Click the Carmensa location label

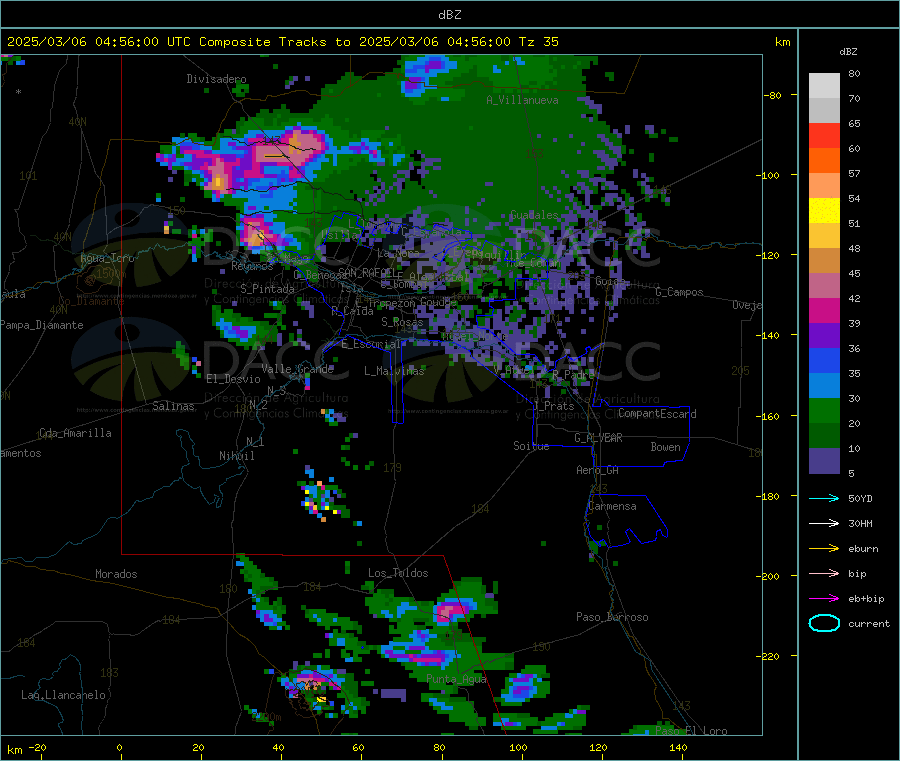(x=612, y=506)
